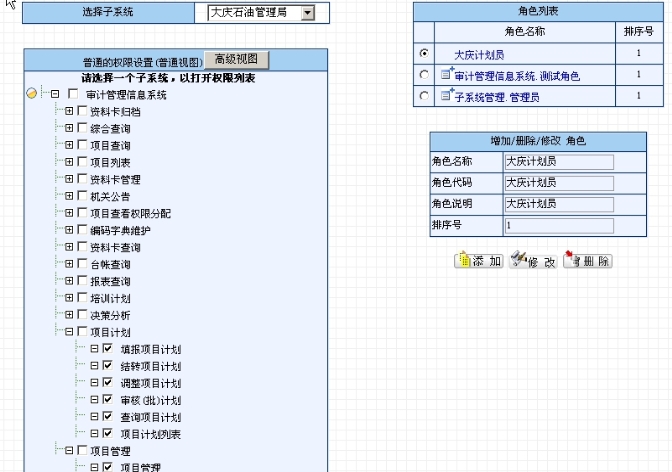672x472 pixels.
Task: Click the list icon before 子系统管理.管理员
Action: point(447,96)
